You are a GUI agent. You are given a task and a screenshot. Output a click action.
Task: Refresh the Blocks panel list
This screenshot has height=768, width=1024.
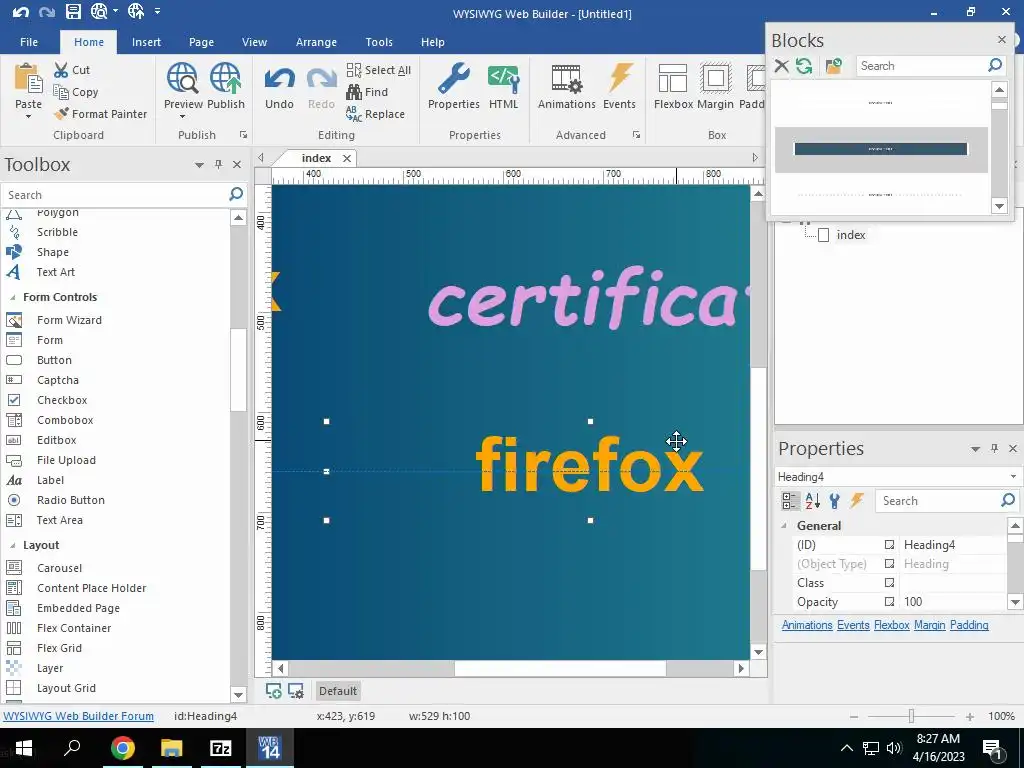804,66
